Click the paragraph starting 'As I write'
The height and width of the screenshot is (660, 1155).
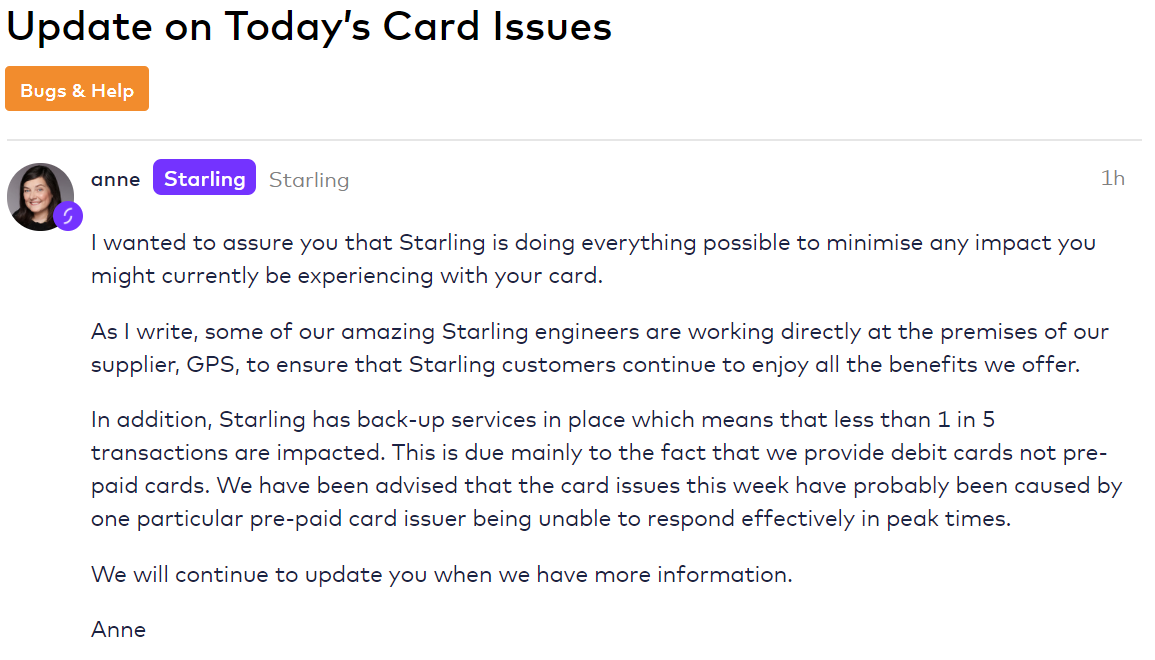click(x=599, y=347)
